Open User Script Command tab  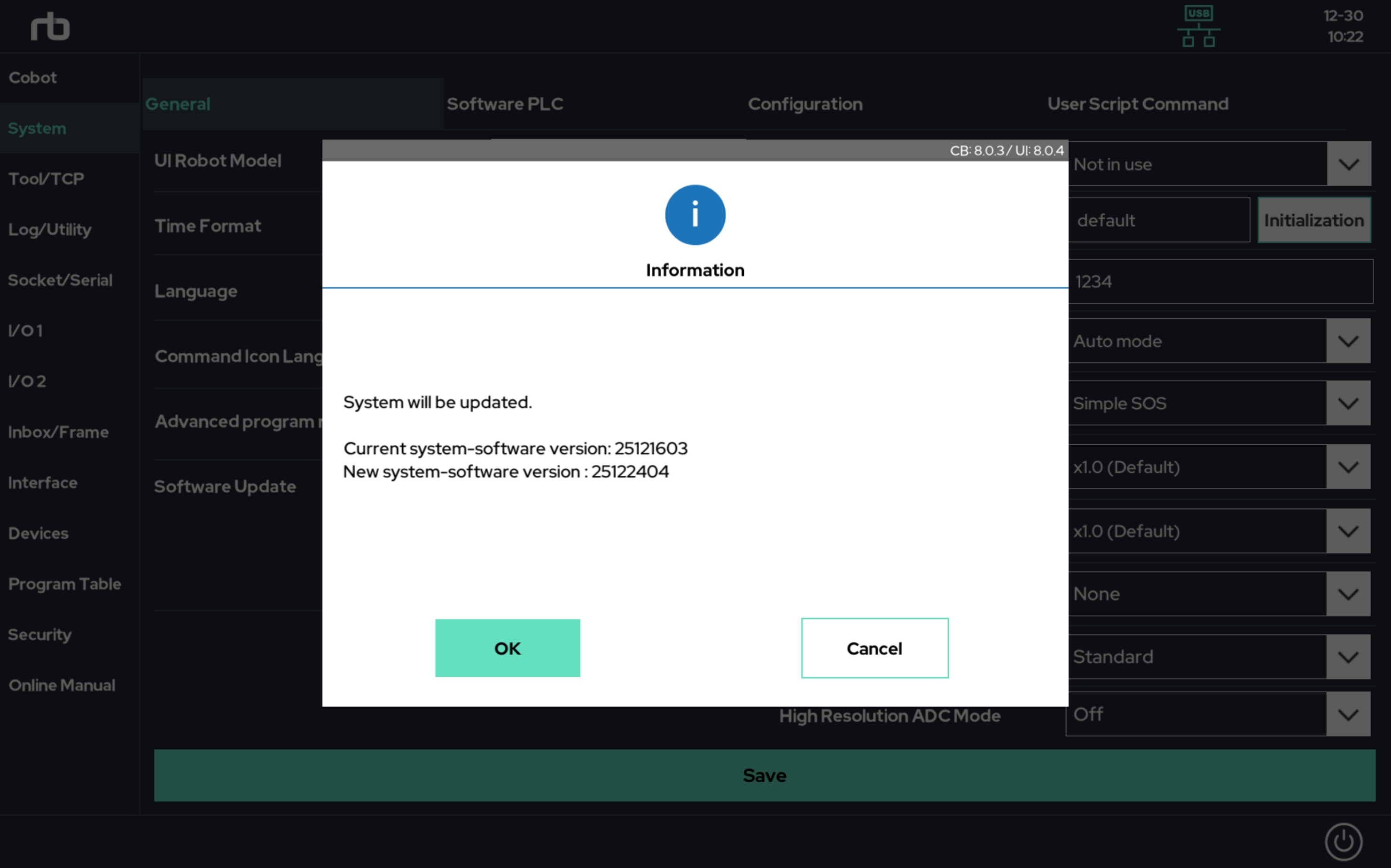coord(1137,104)
